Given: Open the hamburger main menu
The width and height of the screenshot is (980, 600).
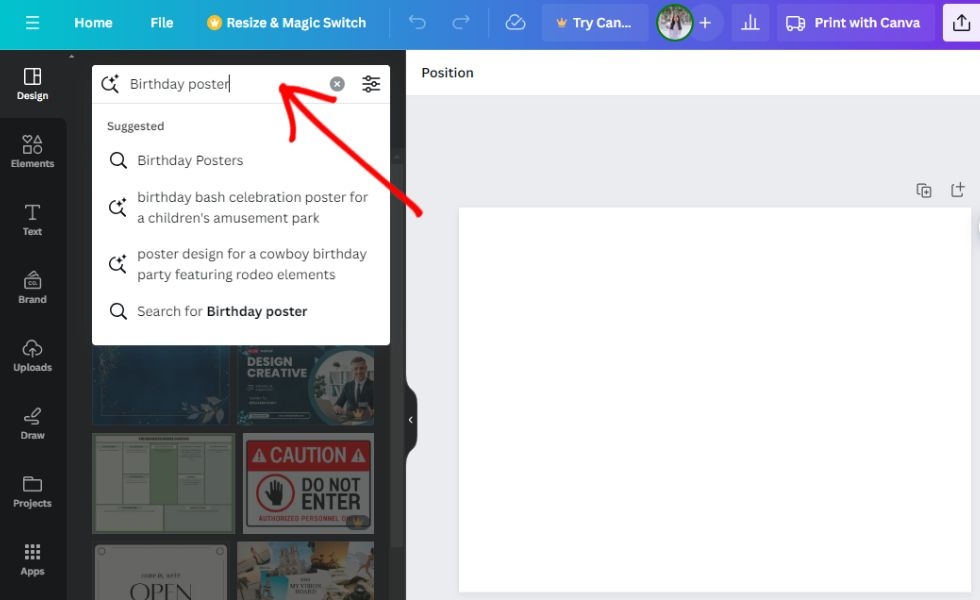Looking at the screenshot, I should click(32, 23).
